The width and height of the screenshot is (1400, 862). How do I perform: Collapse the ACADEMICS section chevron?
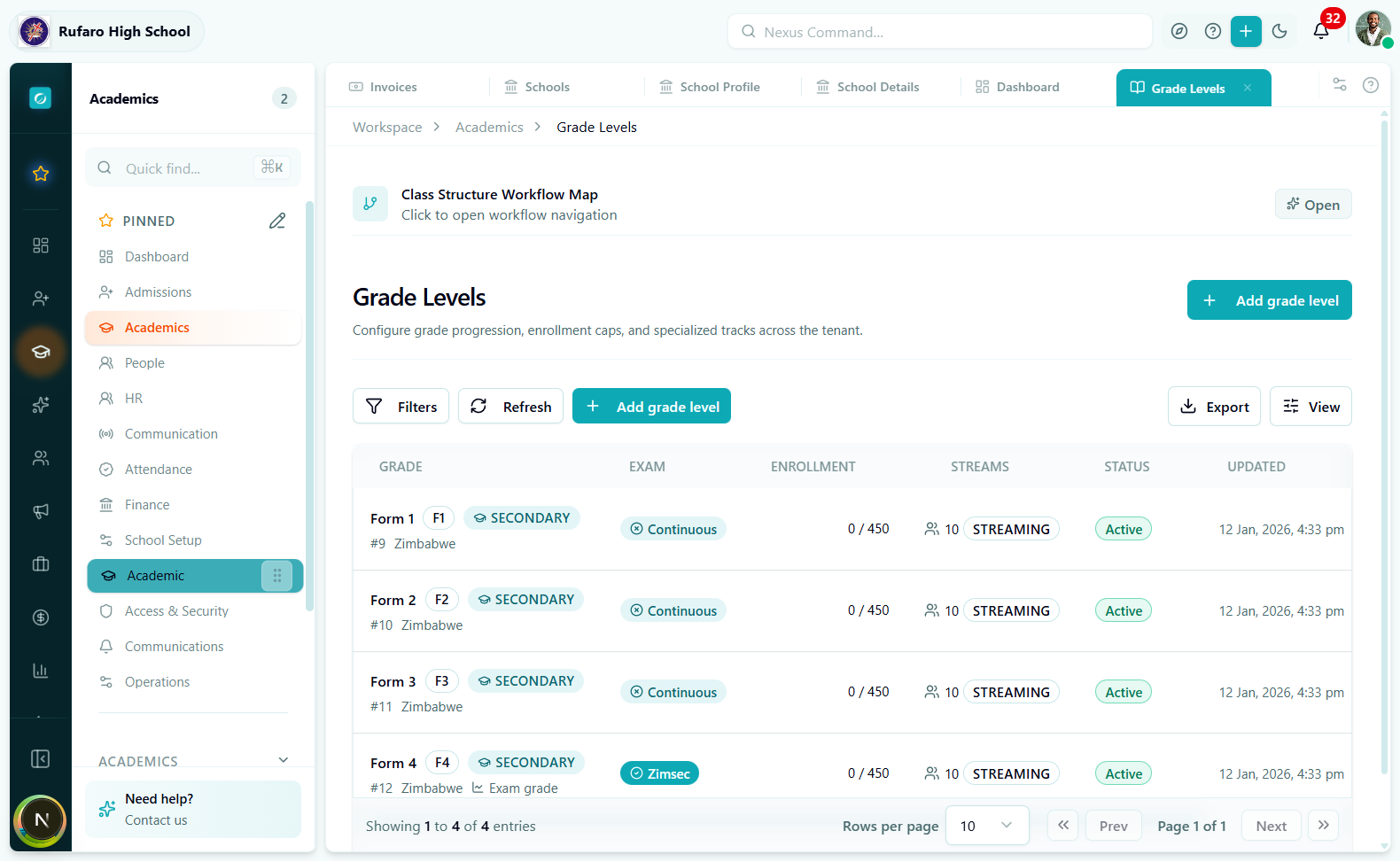click(284, 760)
